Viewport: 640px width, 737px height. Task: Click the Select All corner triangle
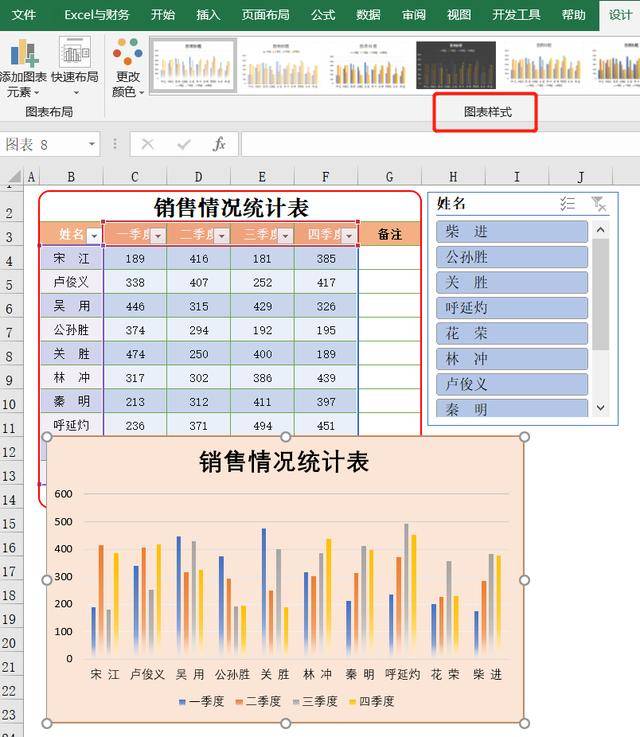[x=14, y=177]
